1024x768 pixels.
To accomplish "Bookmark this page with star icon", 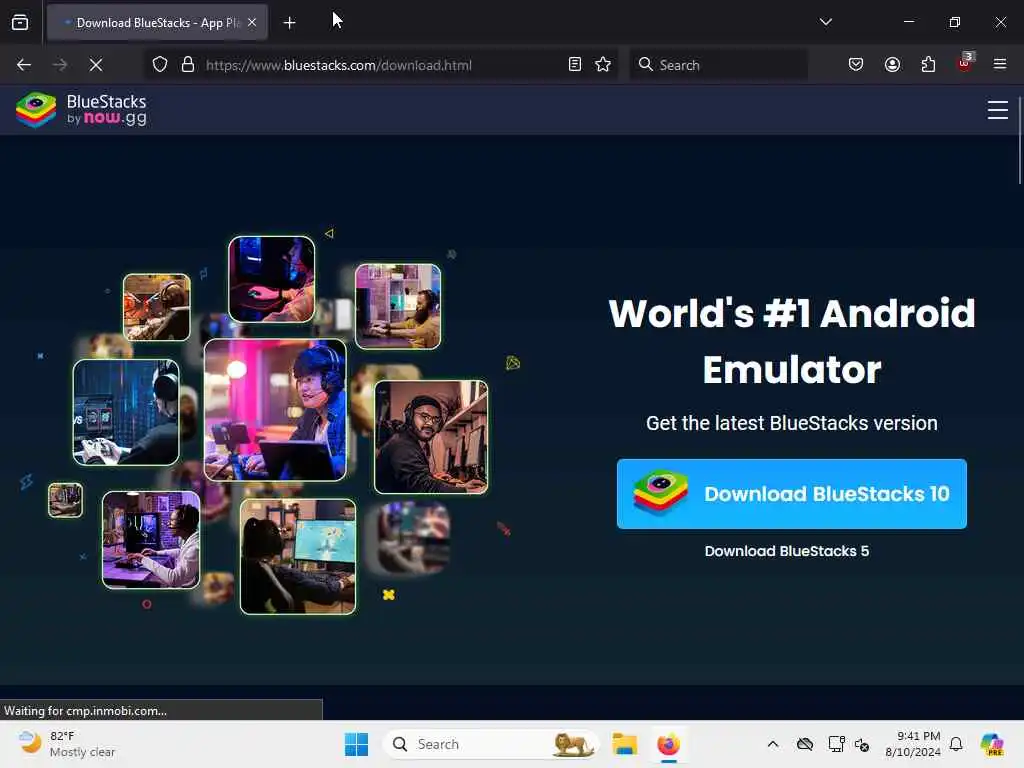I will tap(603, 64).
